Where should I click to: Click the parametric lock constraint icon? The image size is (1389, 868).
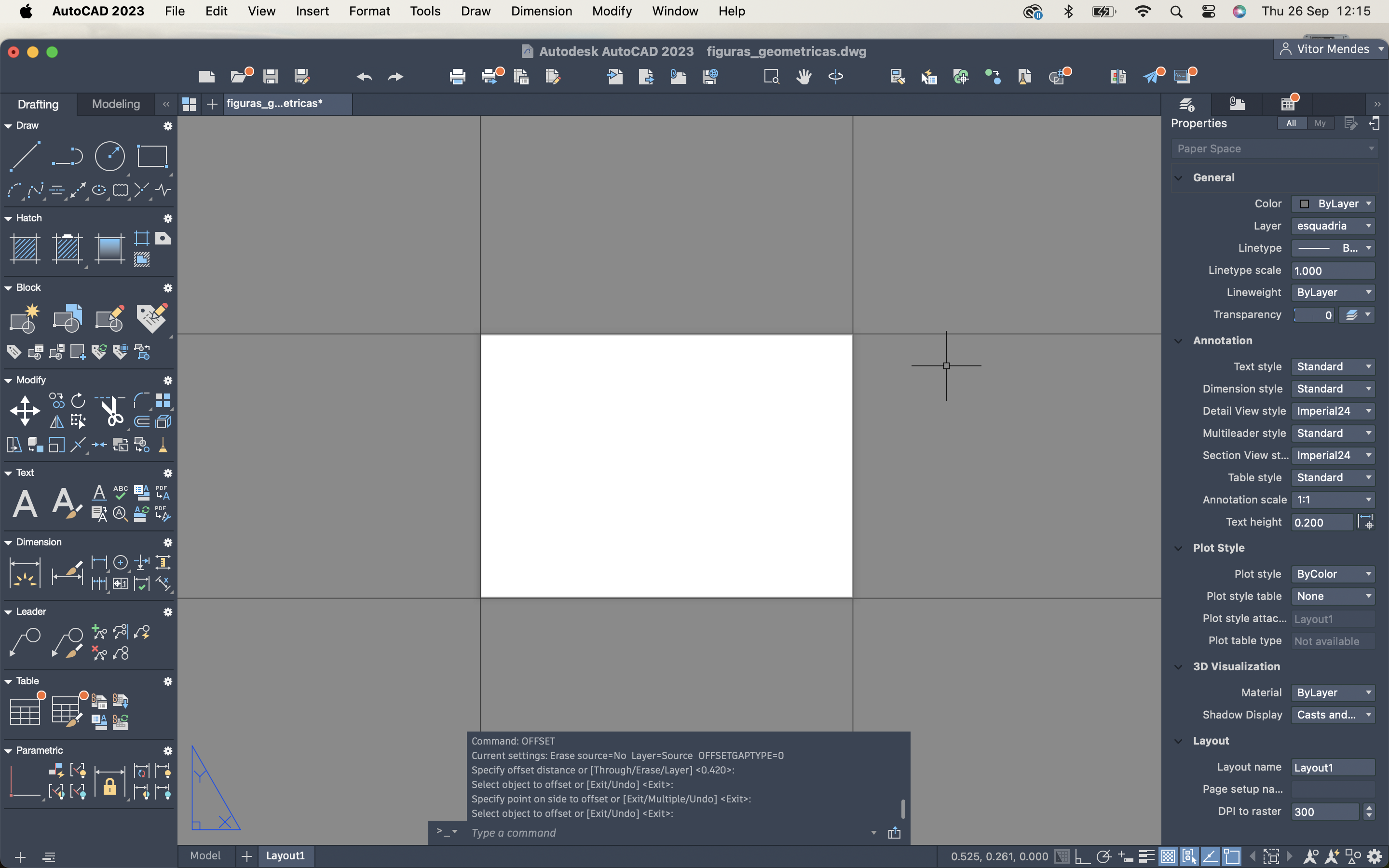click(109, 782)
